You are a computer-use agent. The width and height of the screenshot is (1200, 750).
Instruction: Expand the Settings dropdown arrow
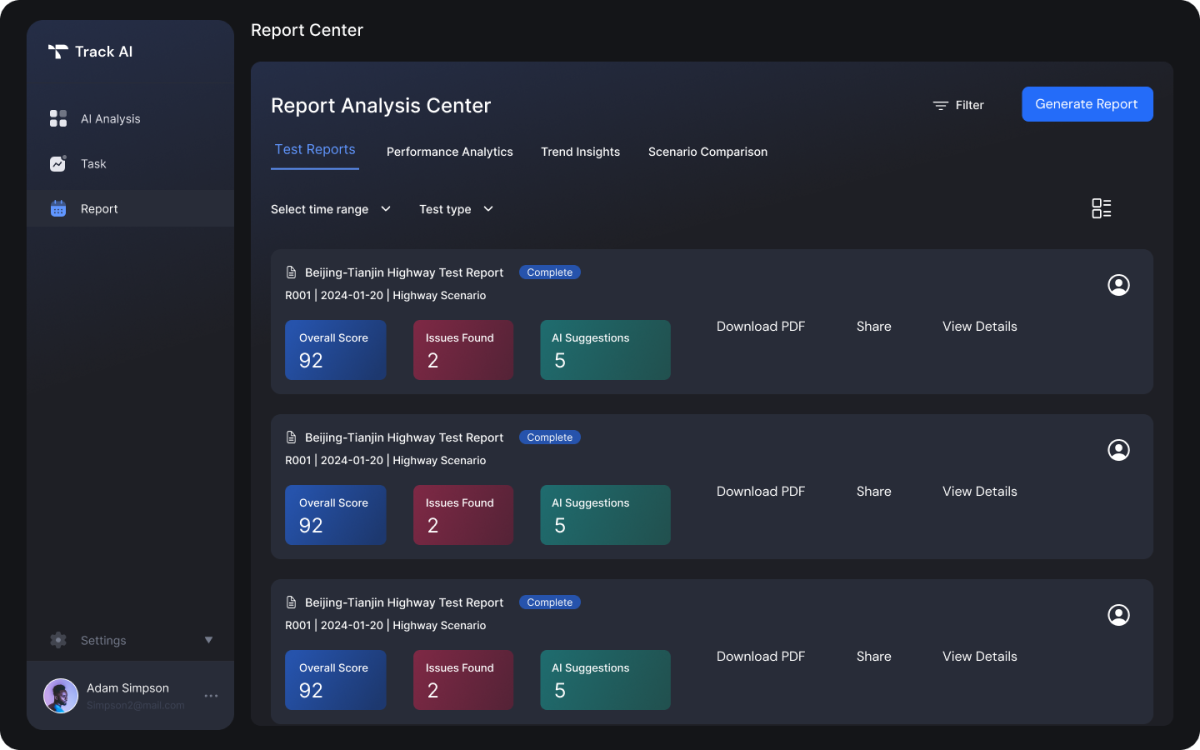coord(208,640)
